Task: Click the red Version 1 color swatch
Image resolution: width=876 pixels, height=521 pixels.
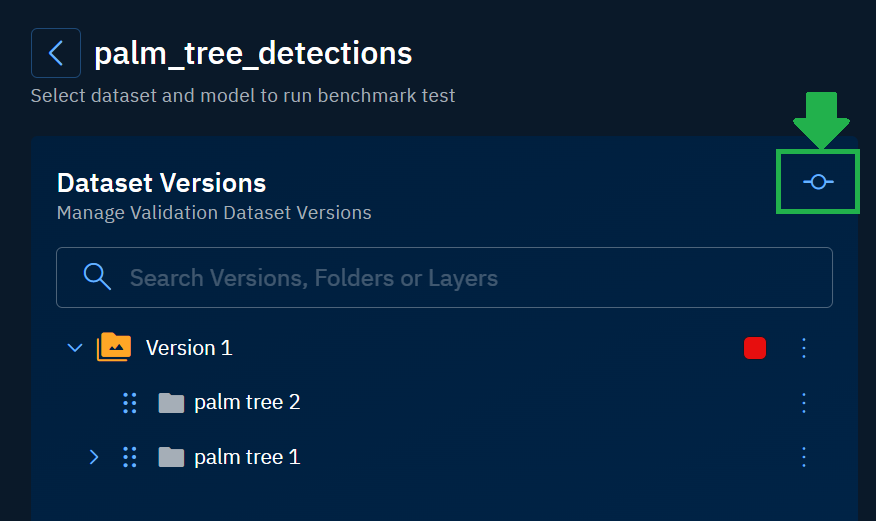Action: point(755,348)
